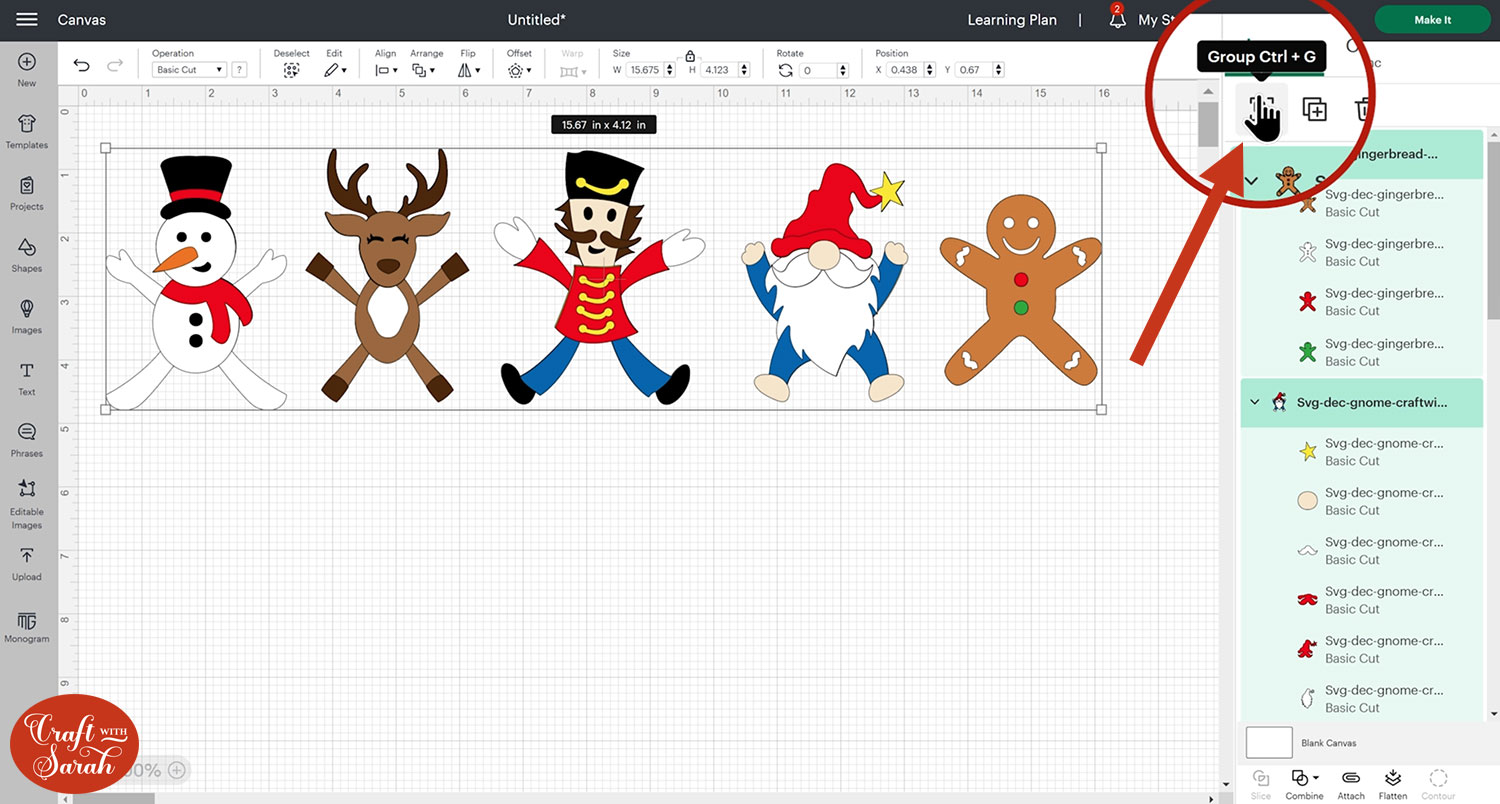
Task: Open the Shapes panel
Action: (27, 255)
